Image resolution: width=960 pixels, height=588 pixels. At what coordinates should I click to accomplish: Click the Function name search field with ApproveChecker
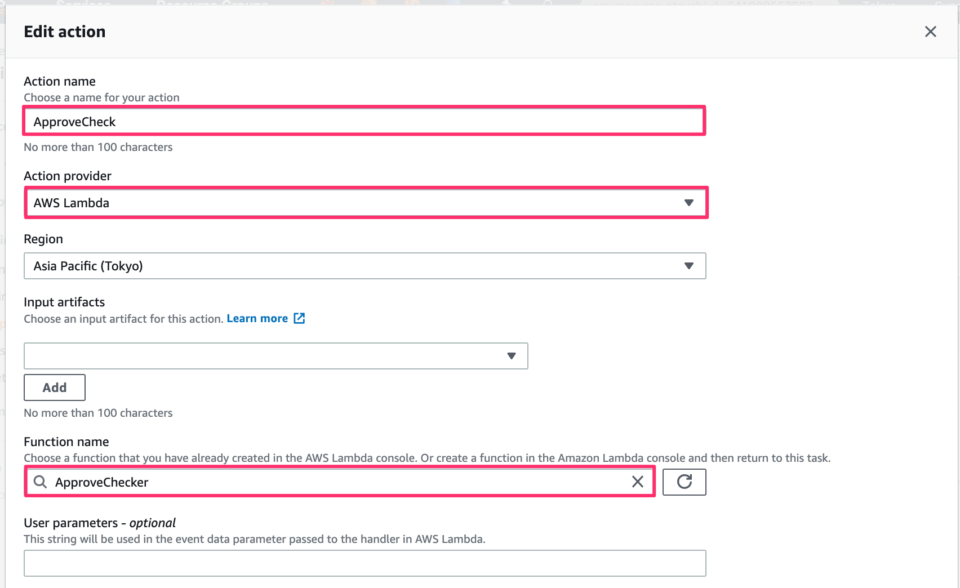(x=340, y=482)
